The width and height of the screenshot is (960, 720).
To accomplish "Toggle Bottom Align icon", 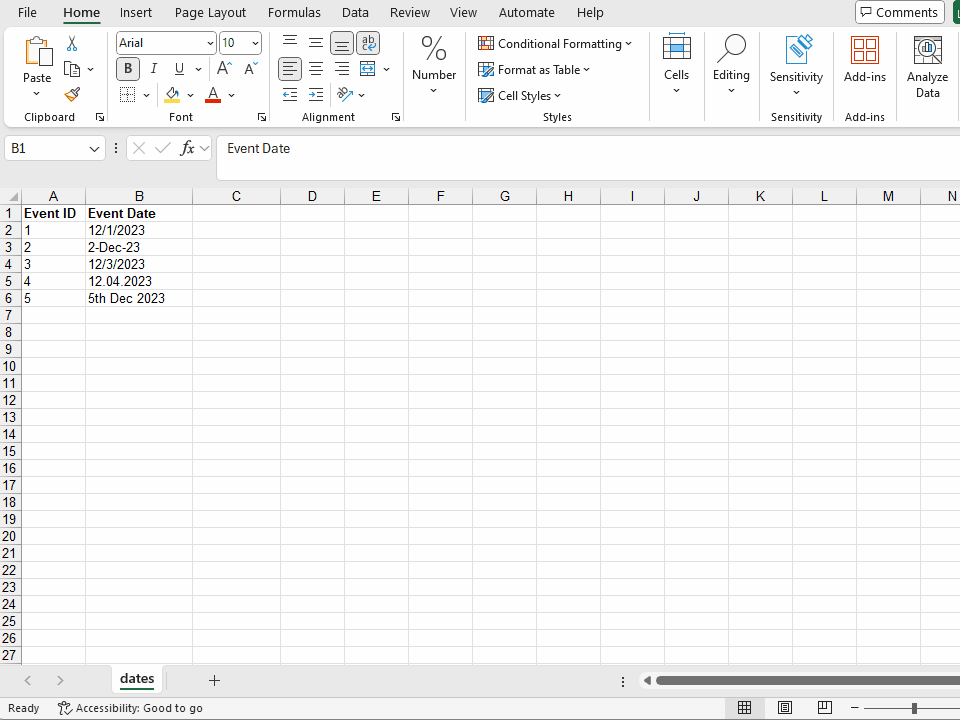I will [x=342, y=43].
